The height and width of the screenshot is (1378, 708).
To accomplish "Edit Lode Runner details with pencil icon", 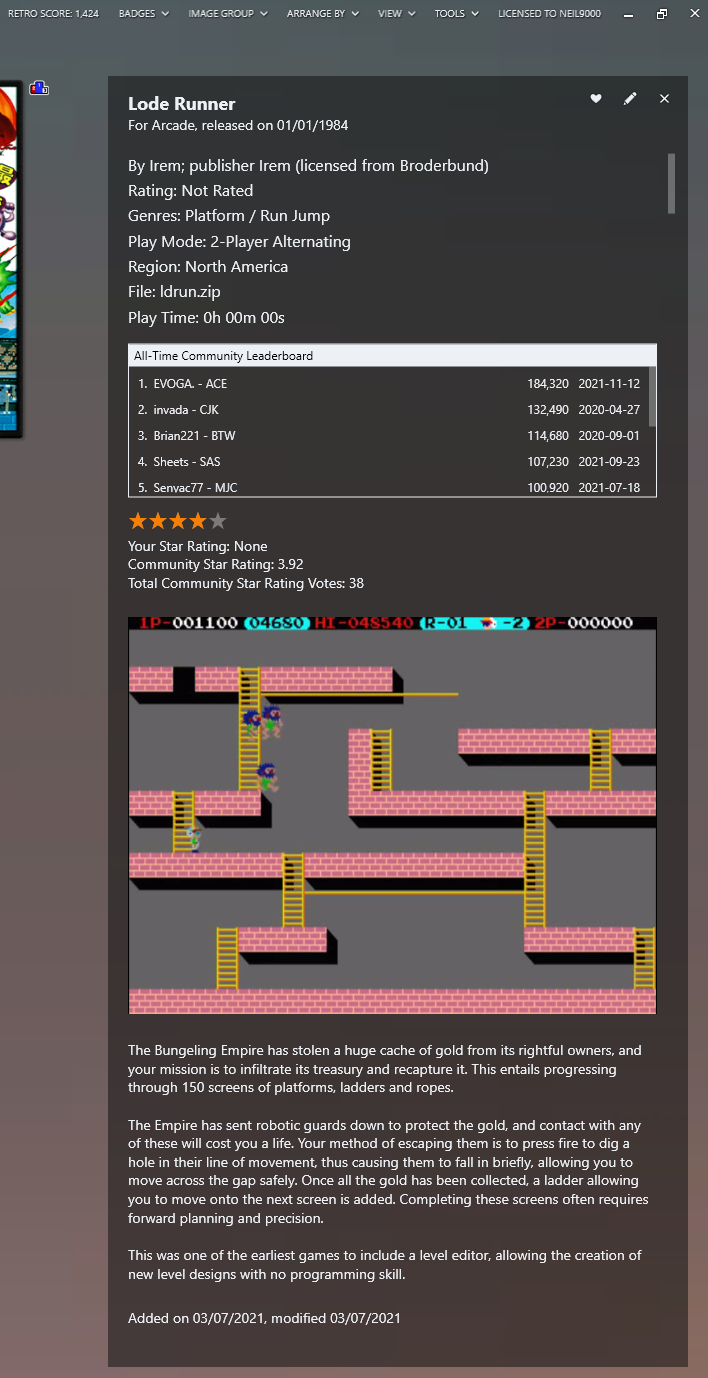I will pos(630,98).
